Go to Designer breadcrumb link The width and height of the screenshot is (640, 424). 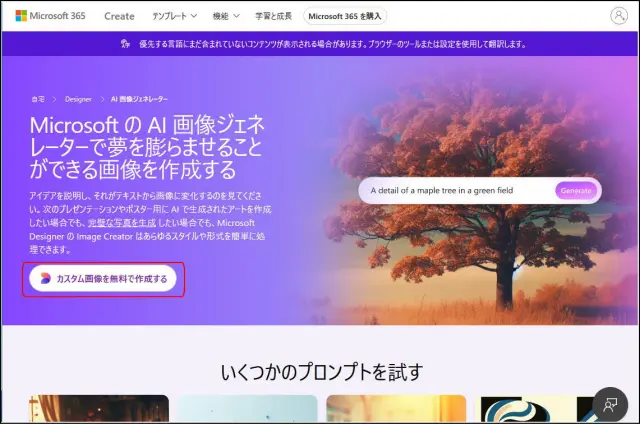point(78,99)
